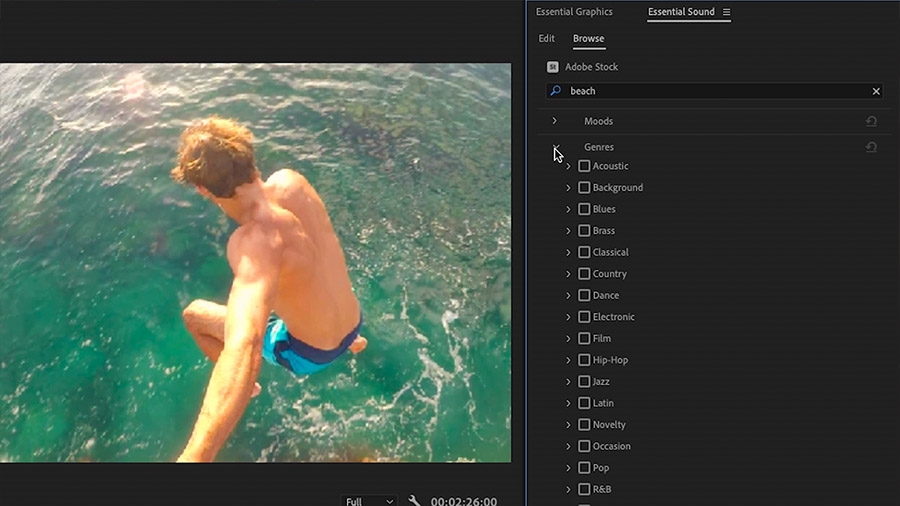Tick the Dance genre checkbox
Image resolution: width=900 pixels, height=506 pixels.
(x=584, y=295)
